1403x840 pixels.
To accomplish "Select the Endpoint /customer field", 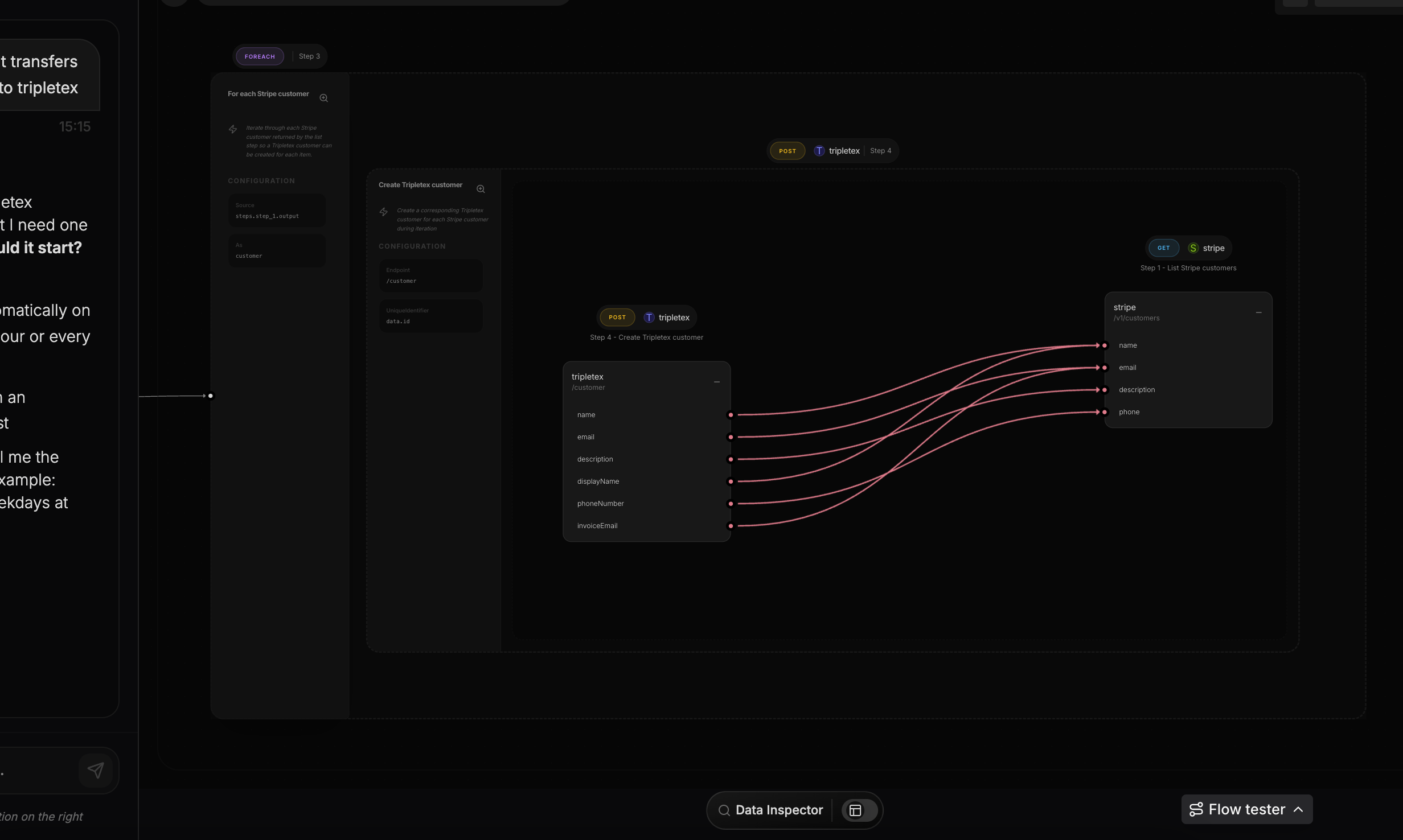I will [x=431, y=276].
